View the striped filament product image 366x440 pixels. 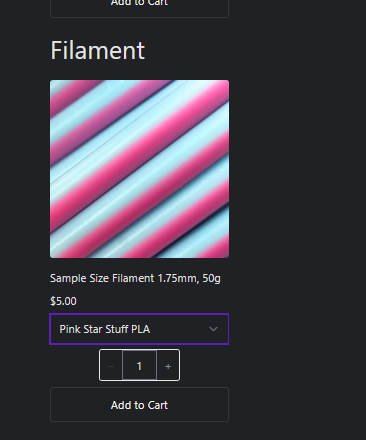[139, 169]
